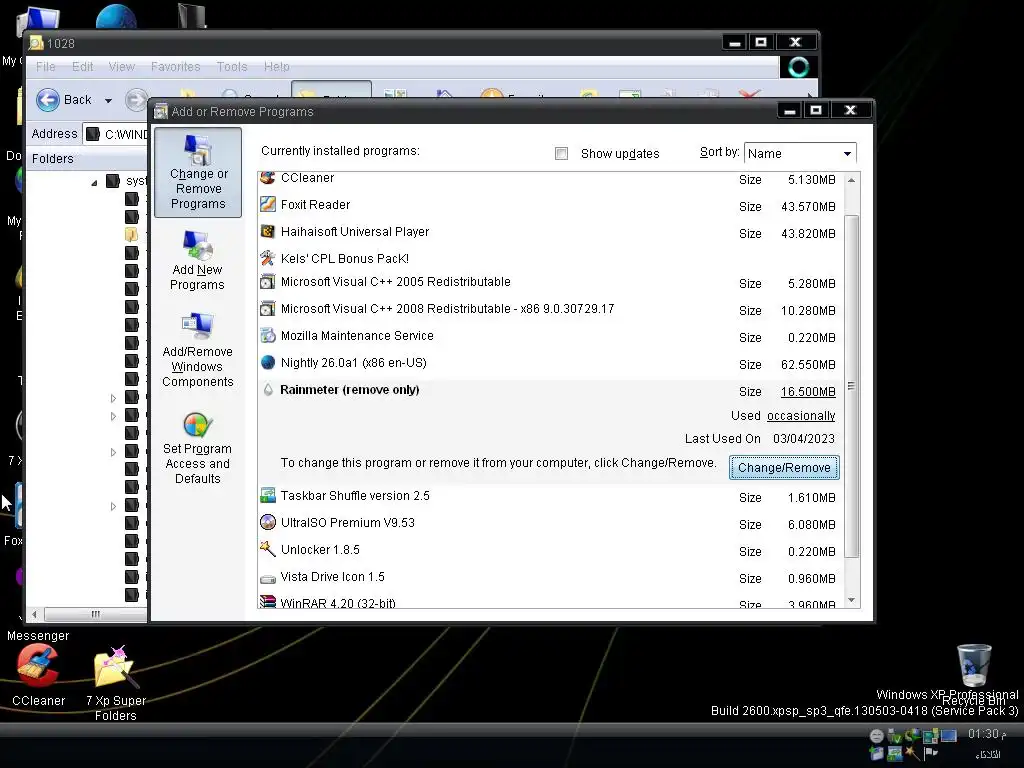Image resolution: width=1024 pixels, height=768 pixels.
Task: Select Mozilla Maintenance Service icon
Action: pyautogui.click(x=268, y=336)
